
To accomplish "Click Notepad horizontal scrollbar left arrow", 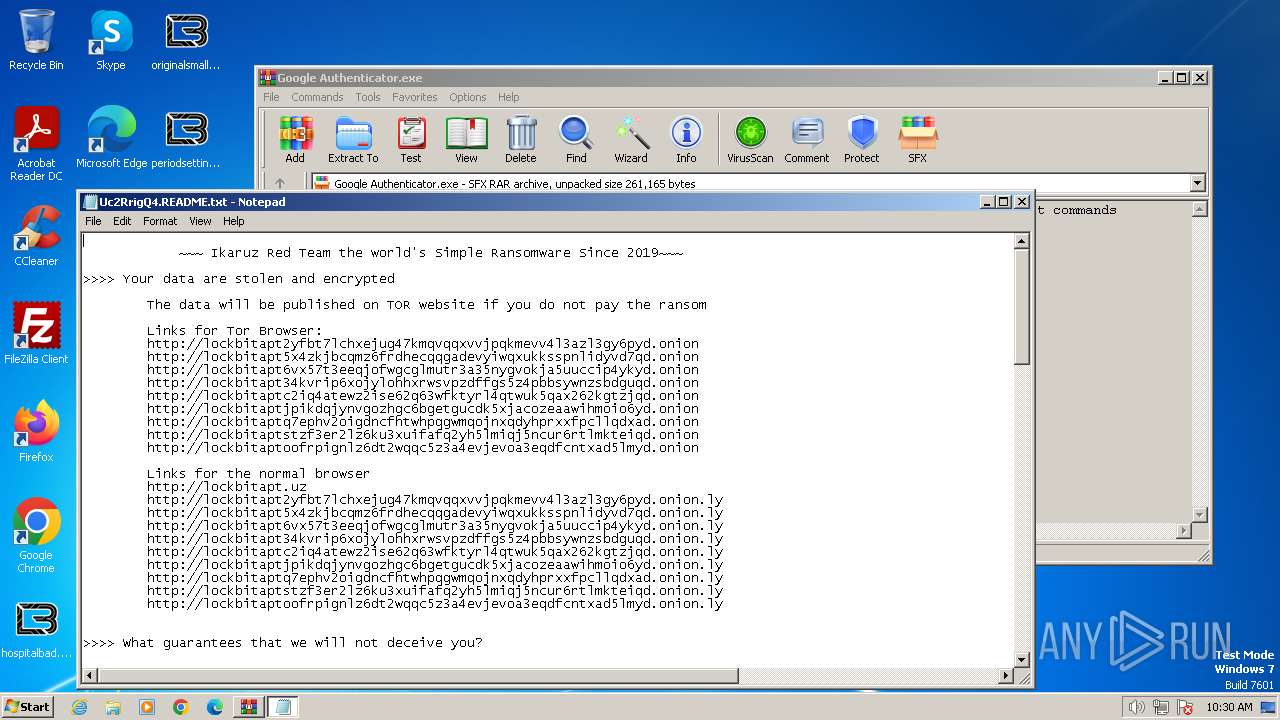I will [x=90, y=676].
